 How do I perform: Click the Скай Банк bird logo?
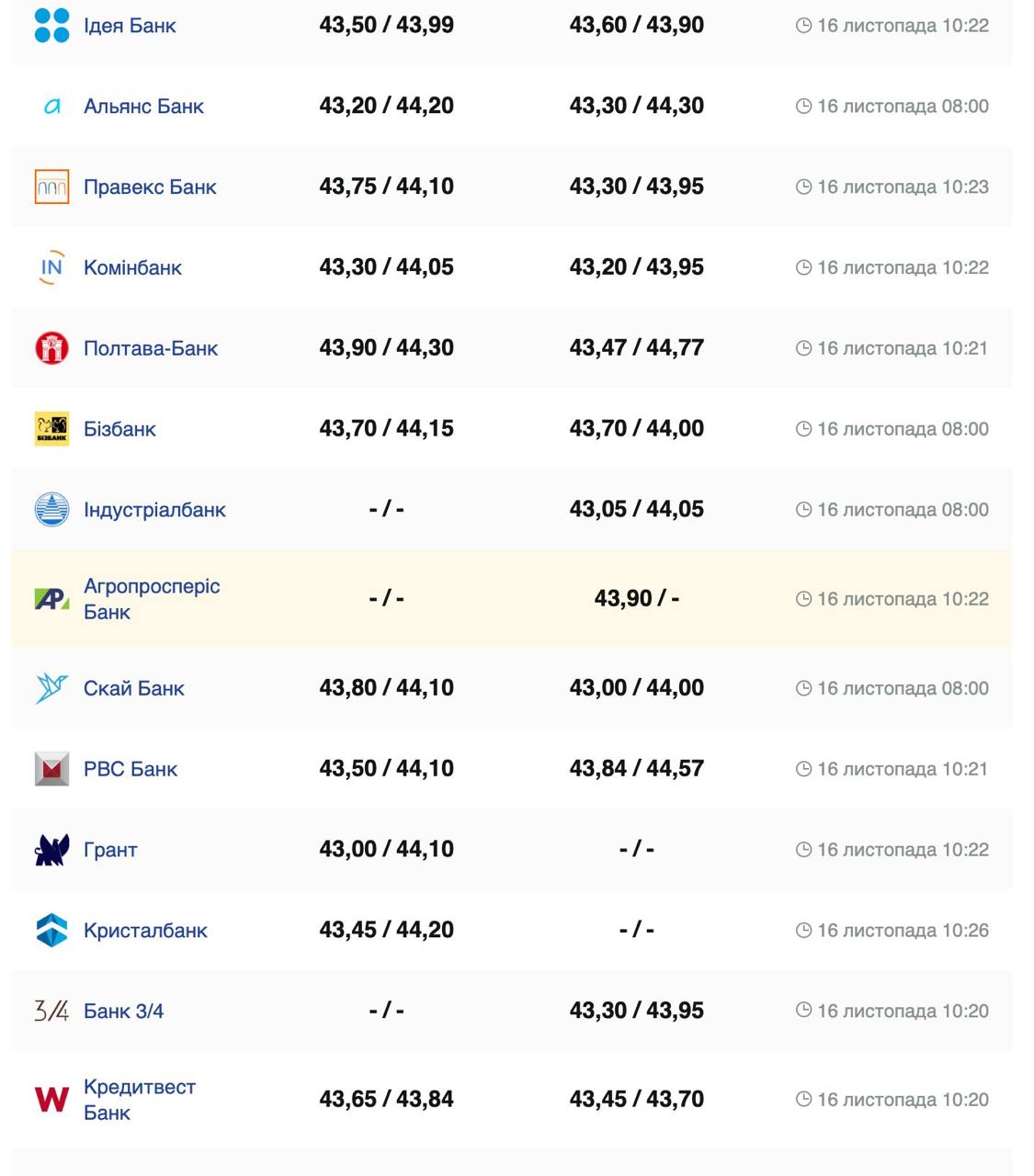point(51,688)
